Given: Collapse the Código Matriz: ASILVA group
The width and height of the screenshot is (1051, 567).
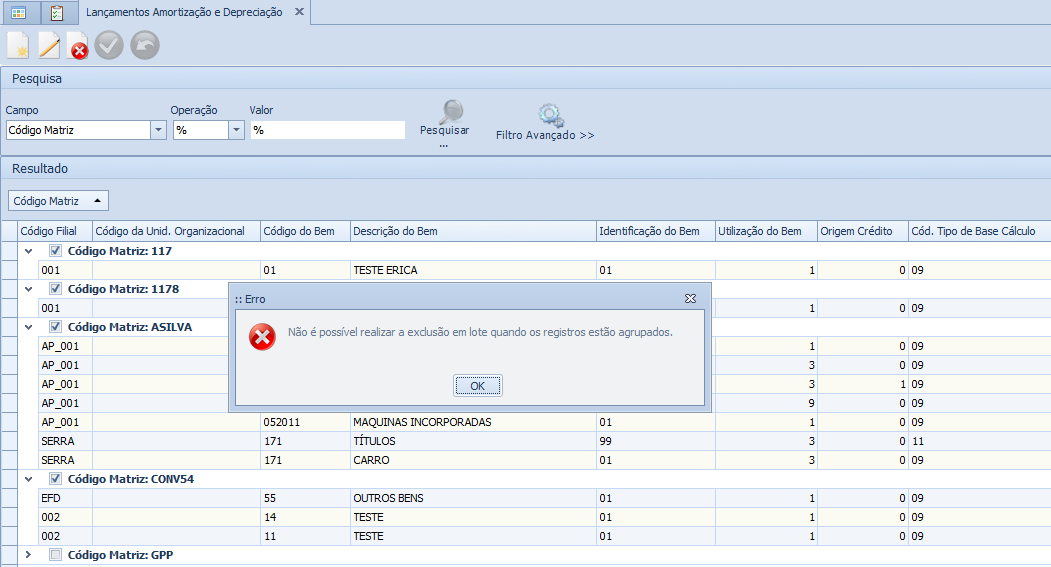Looking at the screenshot, I should click(28, 327).
